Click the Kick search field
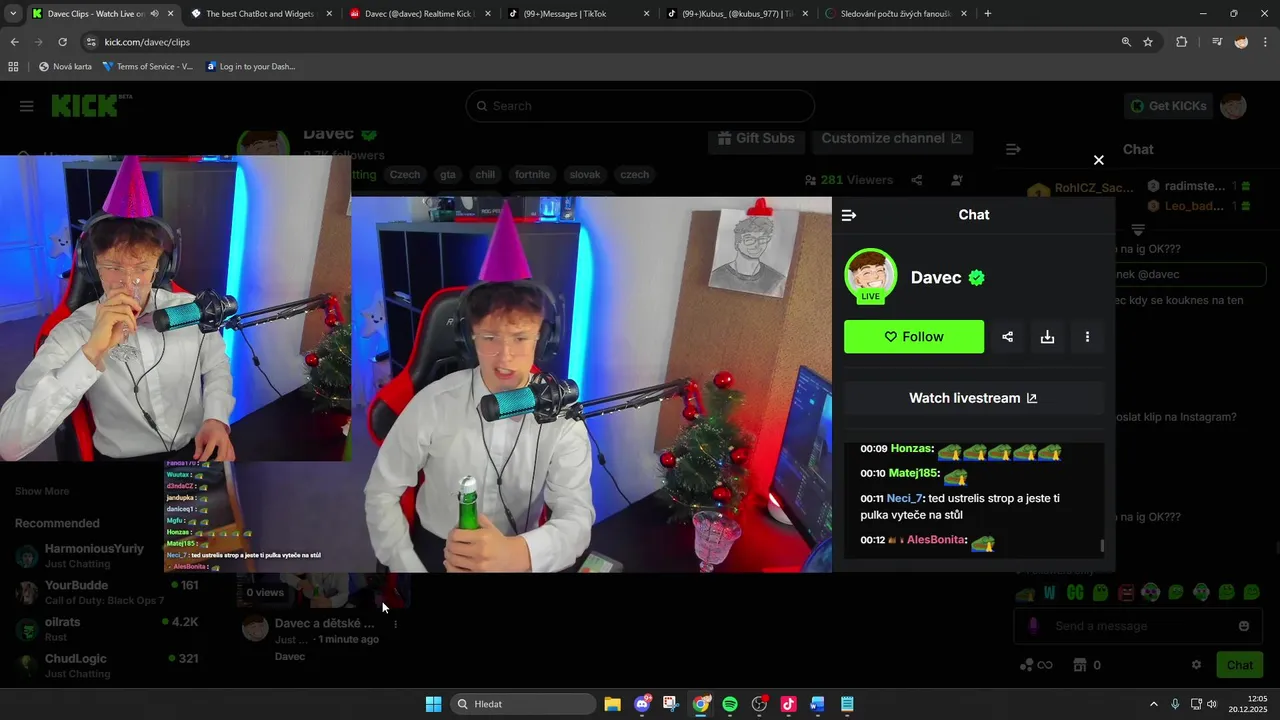 (640, 106)
